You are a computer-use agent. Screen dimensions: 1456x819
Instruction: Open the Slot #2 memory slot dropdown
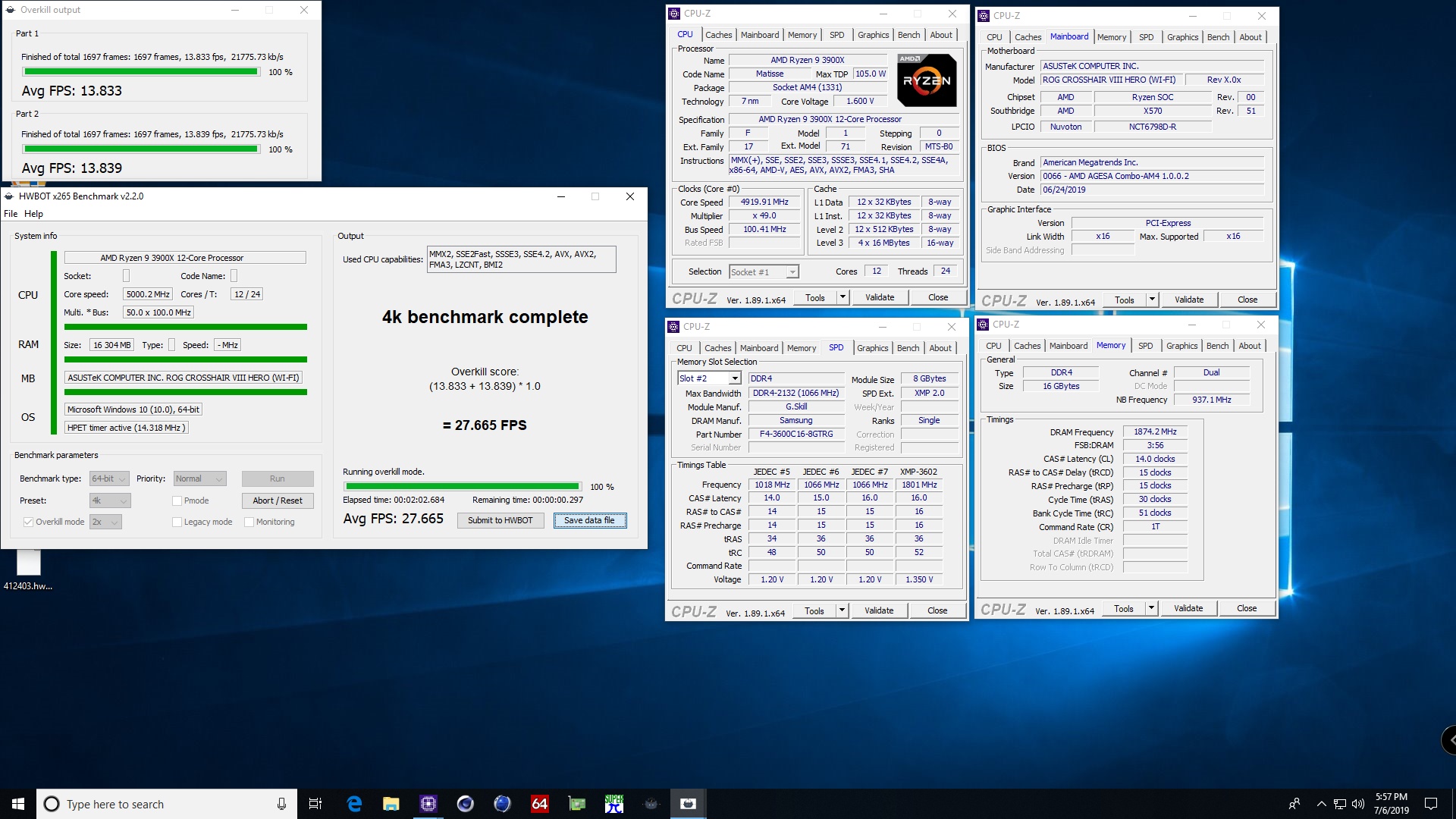[709, 378]
